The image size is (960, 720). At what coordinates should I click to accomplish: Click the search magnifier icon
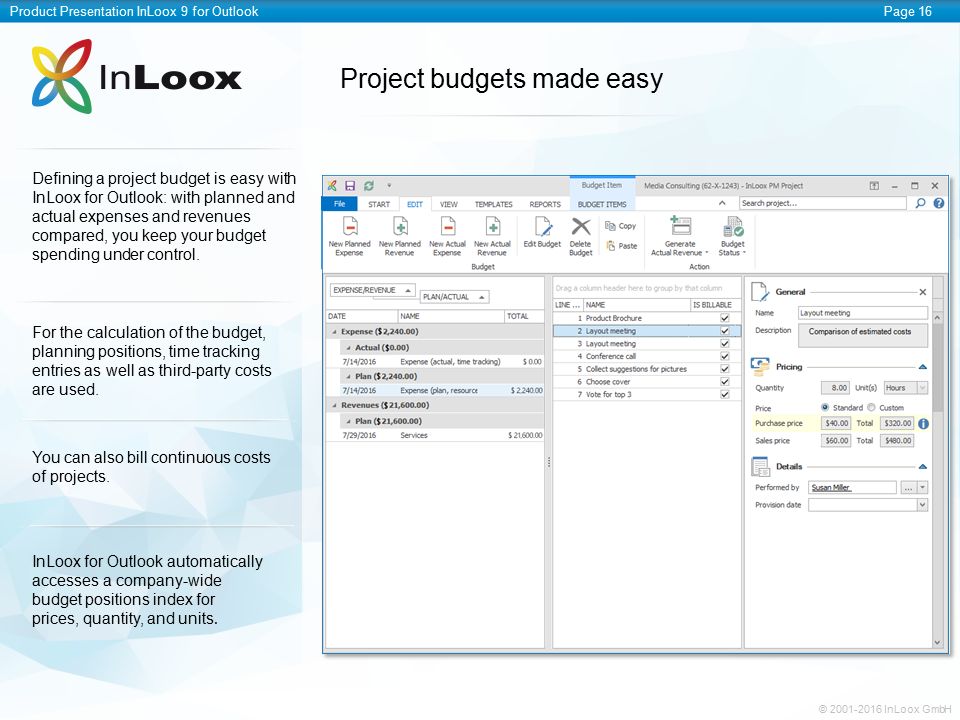coord(920,203)
